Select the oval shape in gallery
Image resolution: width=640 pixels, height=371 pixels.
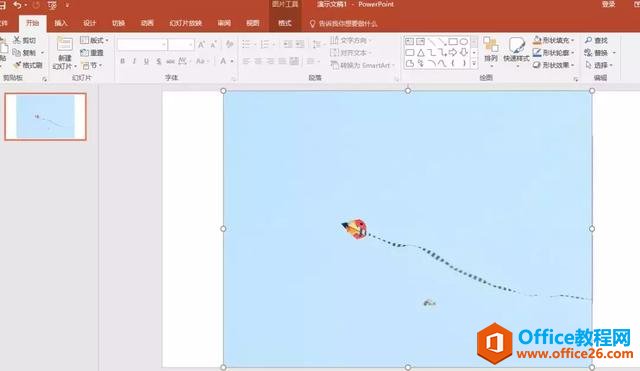(464, 42)
